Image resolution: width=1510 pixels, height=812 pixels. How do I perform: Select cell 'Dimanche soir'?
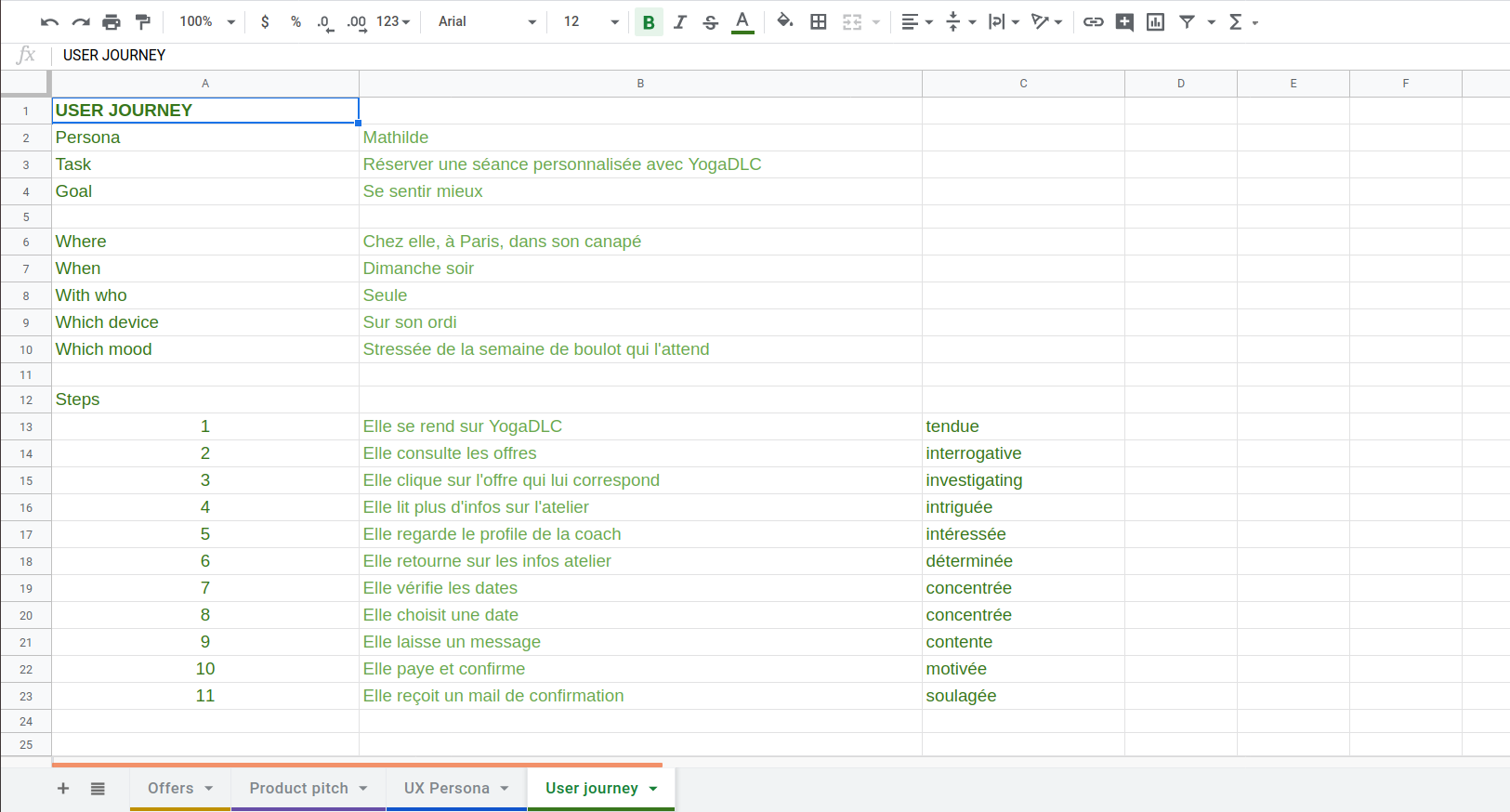tap(640, 268)
